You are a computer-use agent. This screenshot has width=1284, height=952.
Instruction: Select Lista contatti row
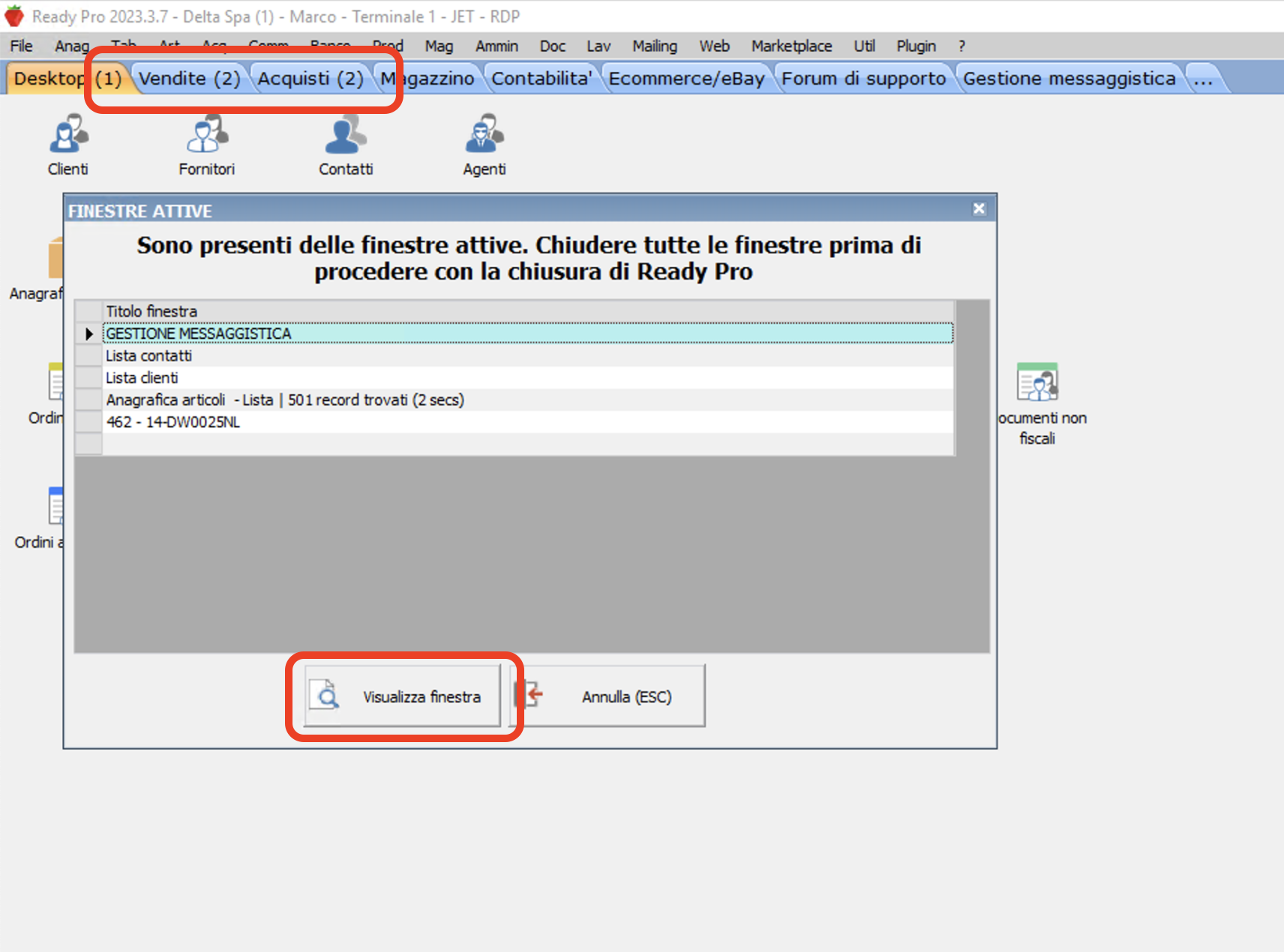(x=528, y=356)
